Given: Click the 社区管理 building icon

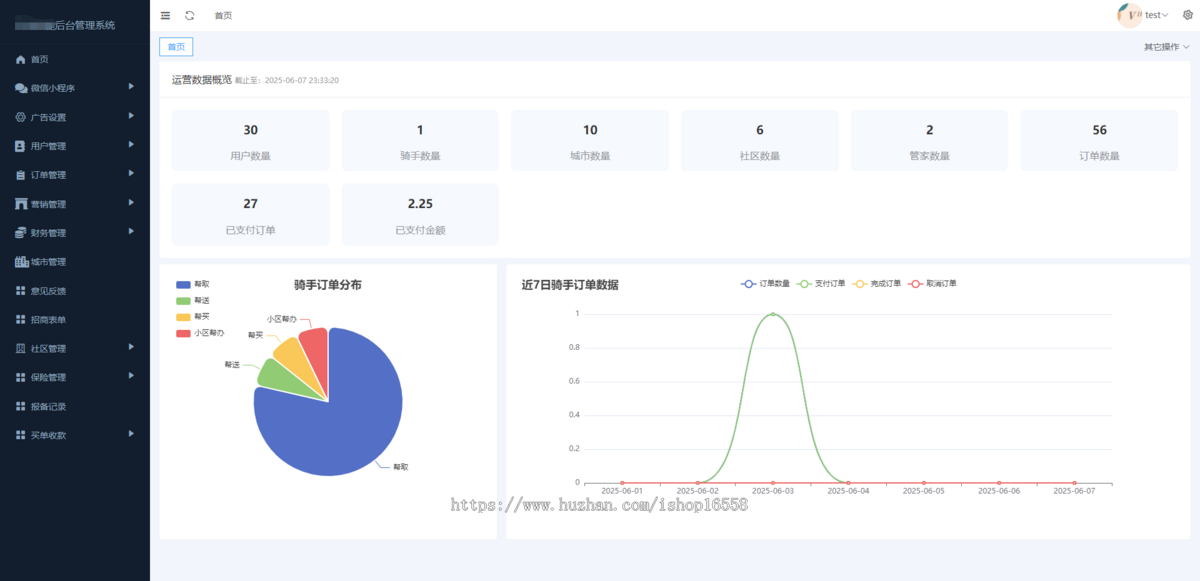Looking at the screenshot, I should pos(21,349).
